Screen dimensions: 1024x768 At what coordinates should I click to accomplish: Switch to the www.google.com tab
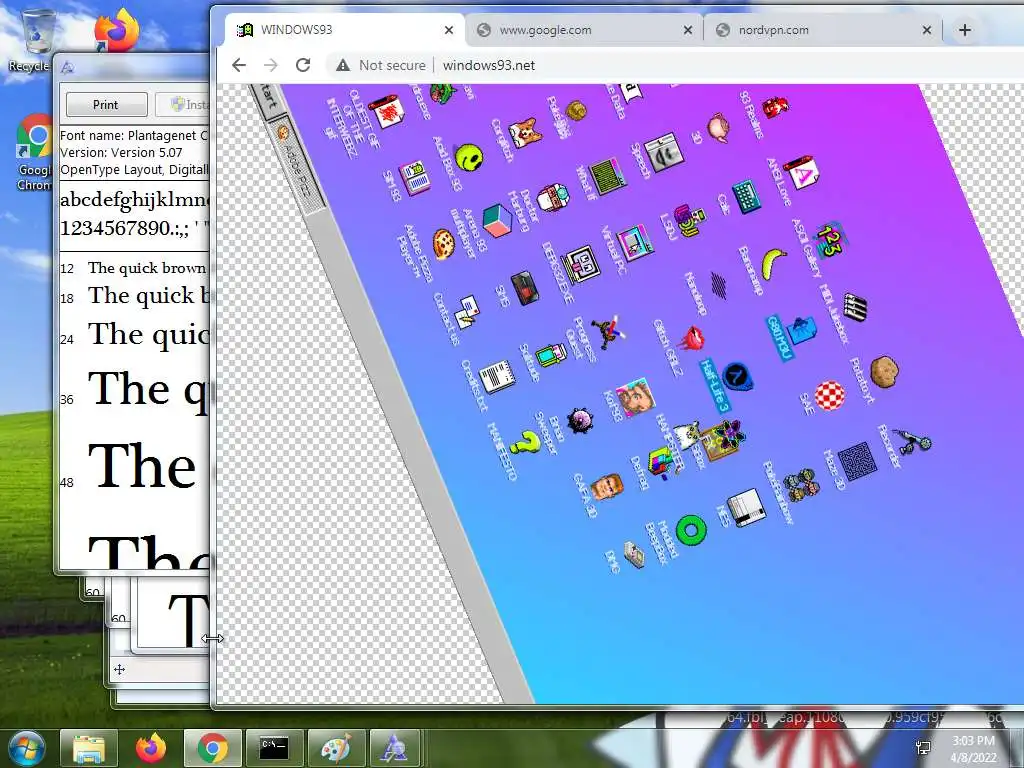(584, 30)
